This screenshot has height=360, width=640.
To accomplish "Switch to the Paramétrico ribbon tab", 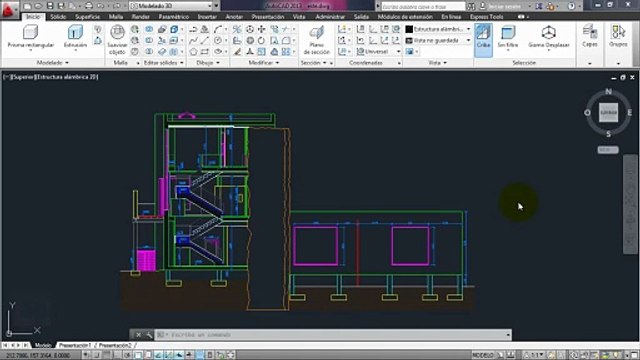I will [173, 17].
